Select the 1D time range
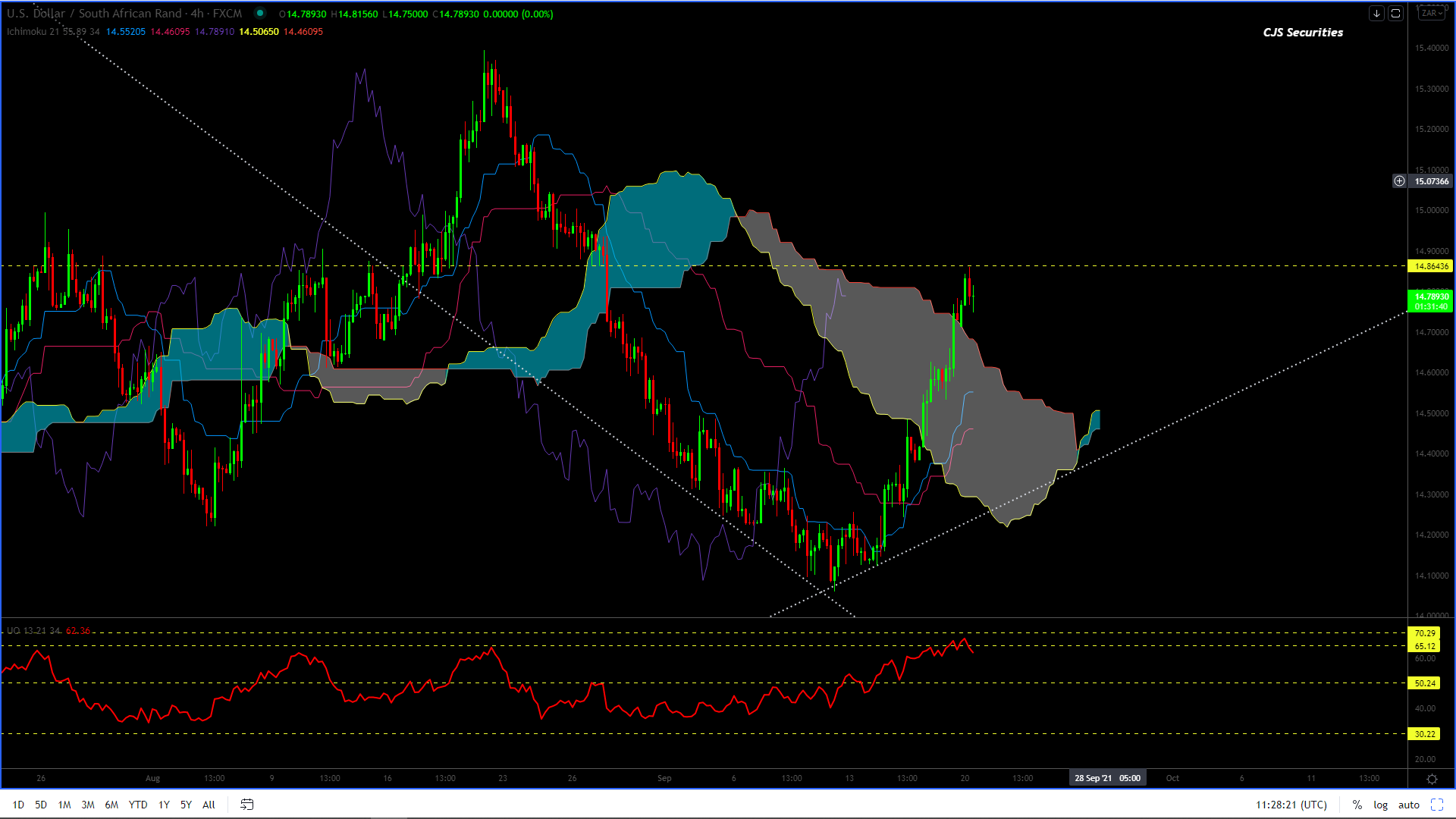The image size is (1456, 819). click(x=18, y=805)
